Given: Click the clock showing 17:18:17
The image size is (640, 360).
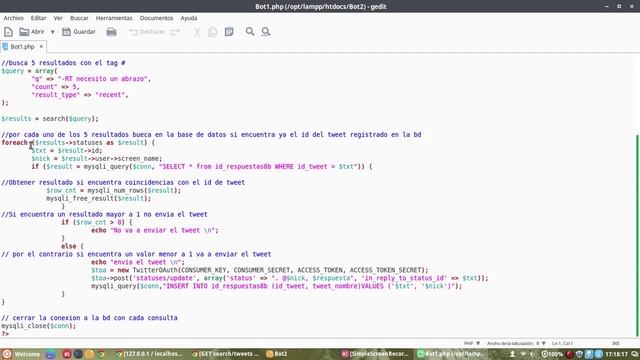Looking at the screenshot, I should click(x=616, y=354).
